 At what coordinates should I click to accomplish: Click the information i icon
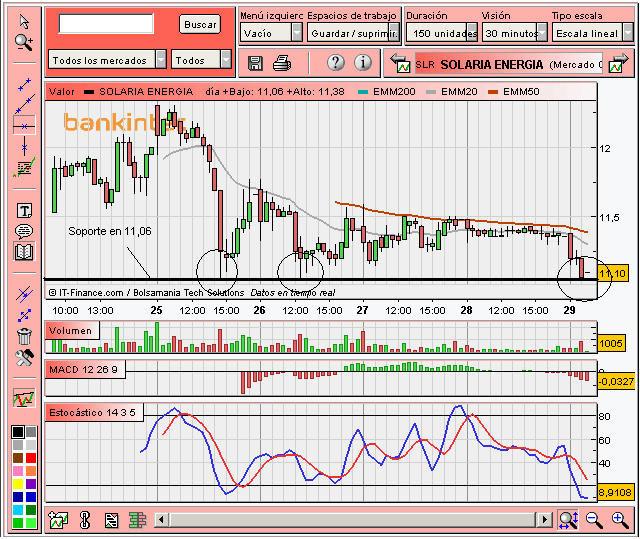click(362, 62)
